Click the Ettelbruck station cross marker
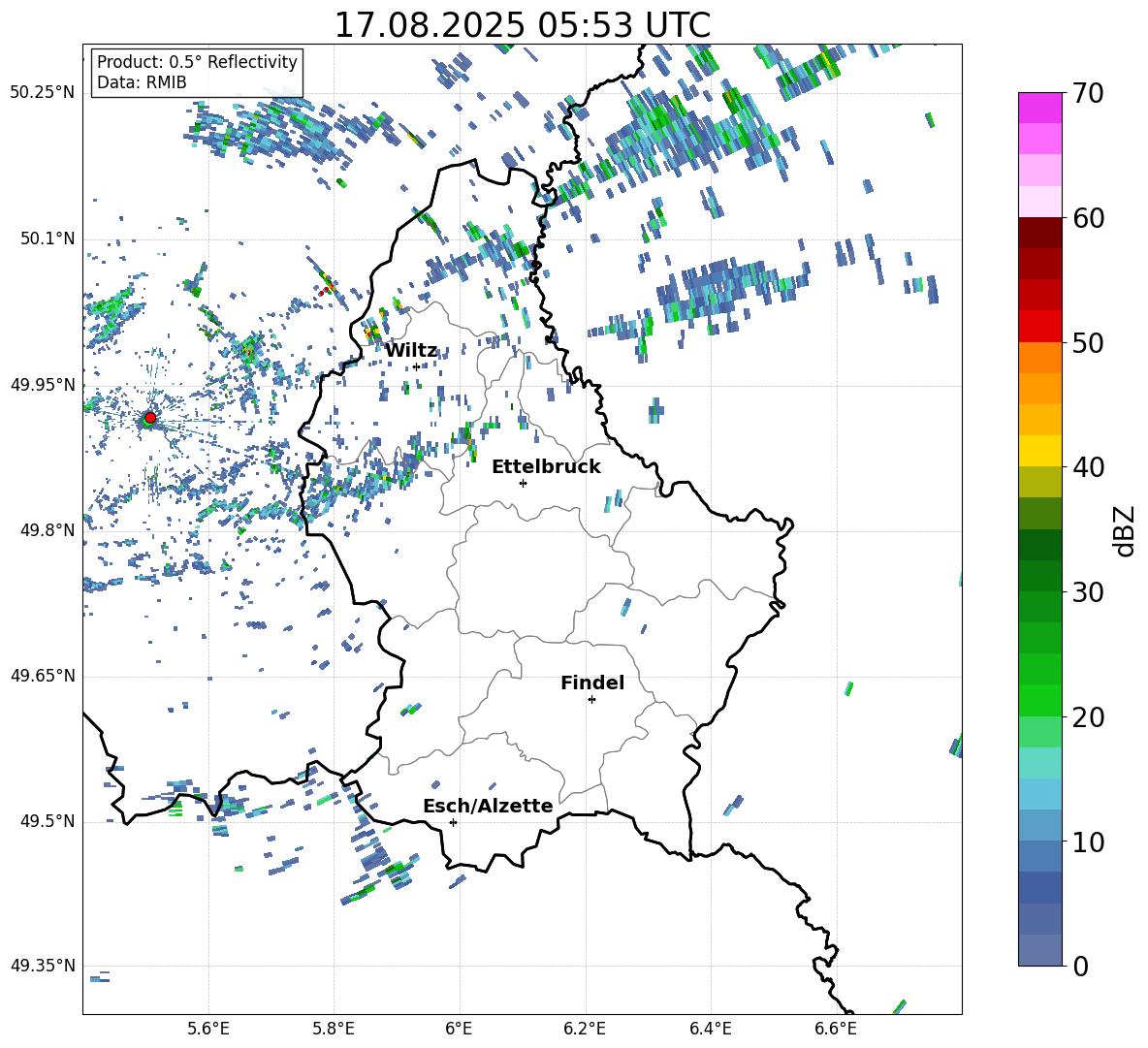 click(x=523, y=483)
